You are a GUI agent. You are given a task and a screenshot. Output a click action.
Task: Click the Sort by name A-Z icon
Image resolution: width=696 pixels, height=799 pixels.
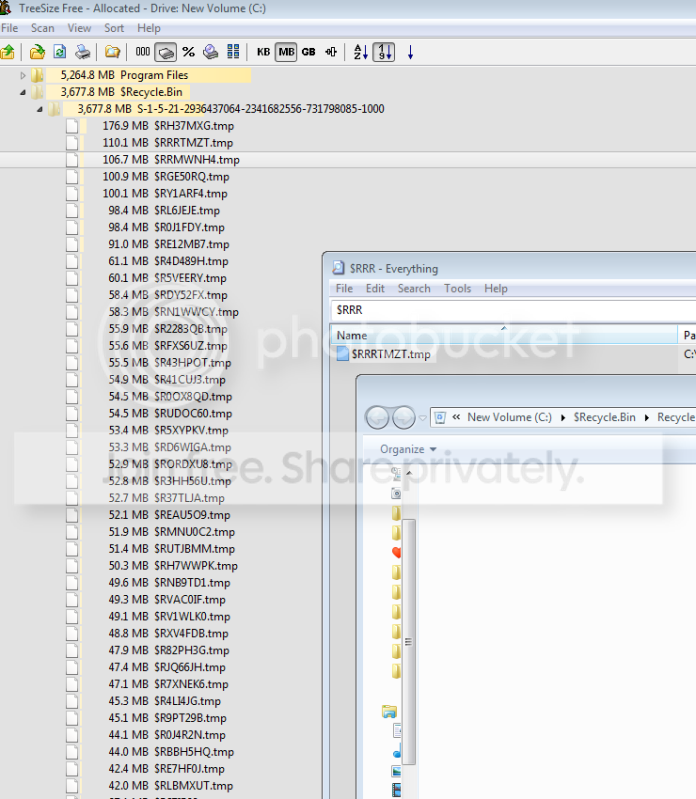[361, 52]
